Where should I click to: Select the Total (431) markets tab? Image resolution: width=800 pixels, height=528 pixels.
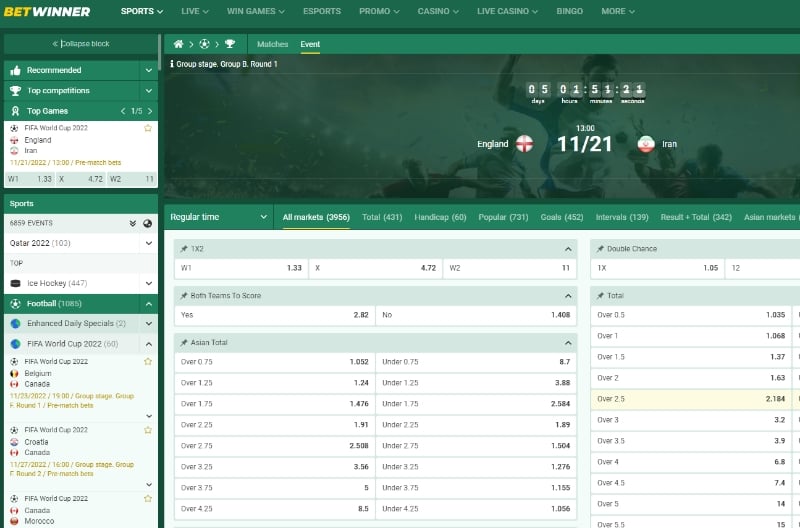pos(382,217)
